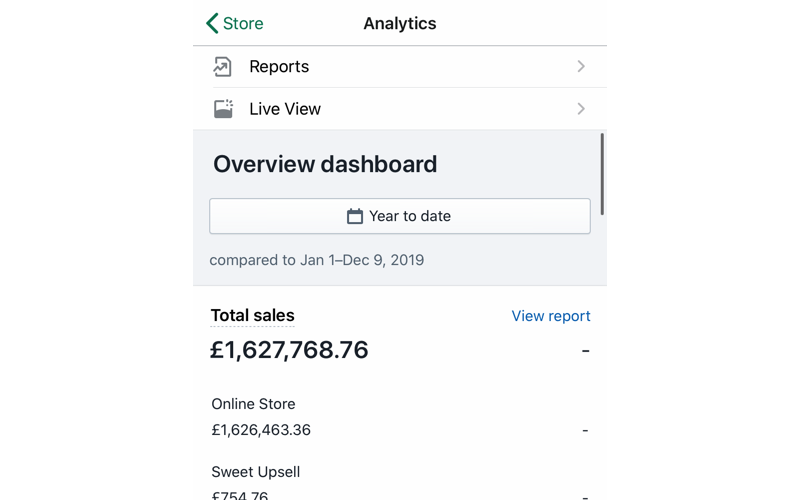Click the Analytics page title
This screenshot has width=800, height=500.
tap(400, 23)
